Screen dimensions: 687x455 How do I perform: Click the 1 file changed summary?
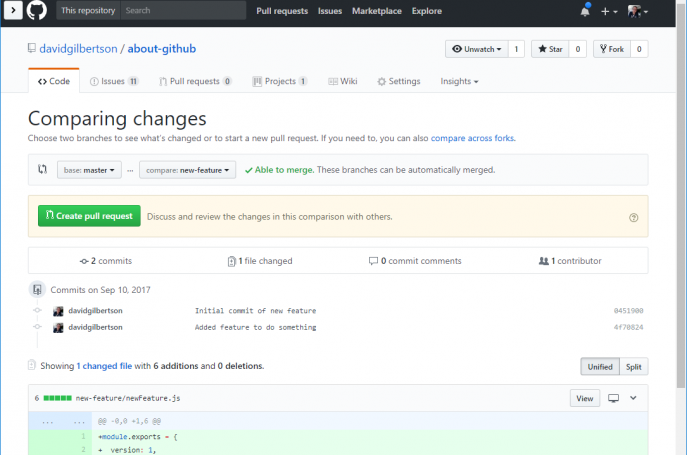(x=260, y=261)
